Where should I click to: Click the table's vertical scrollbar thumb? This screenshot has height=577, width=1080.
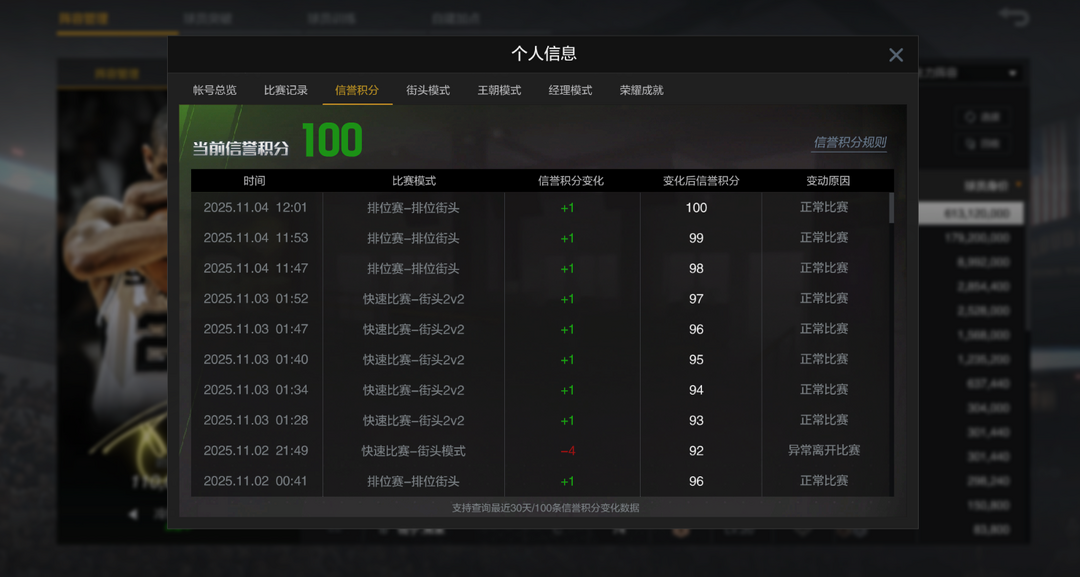tap(891, 208)
